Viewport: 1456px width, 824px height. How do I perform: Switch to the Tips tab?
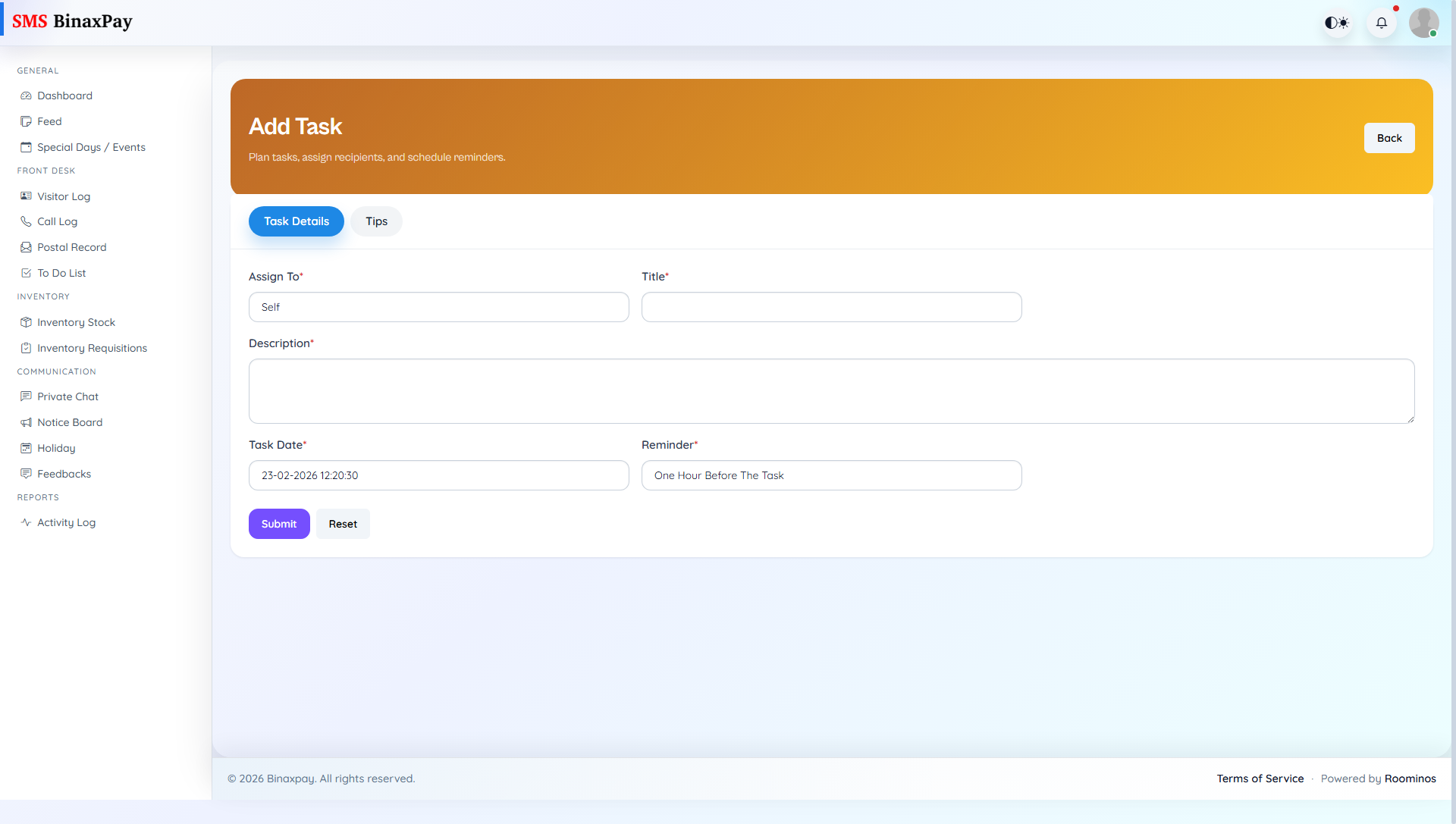pyautogui.click(x=376, y=221)
